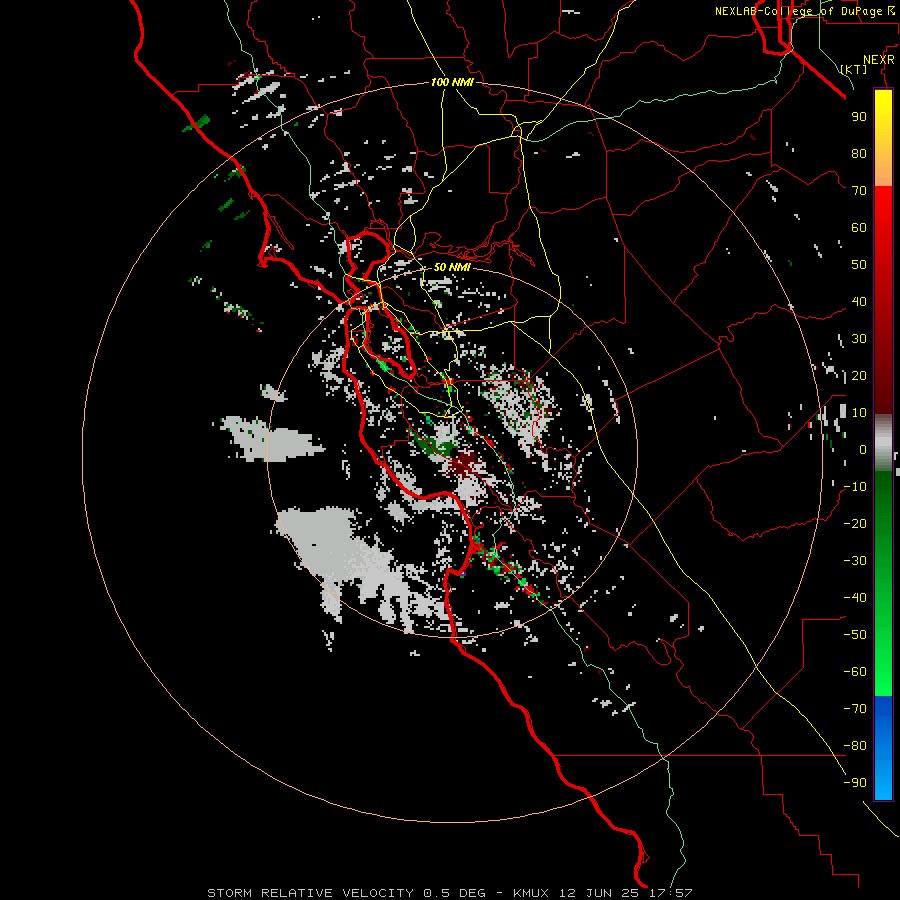The height and width of the screenshot is (900, 900).
Task: Click the -90 value on the velocity scale
Action: click(855, 783)
